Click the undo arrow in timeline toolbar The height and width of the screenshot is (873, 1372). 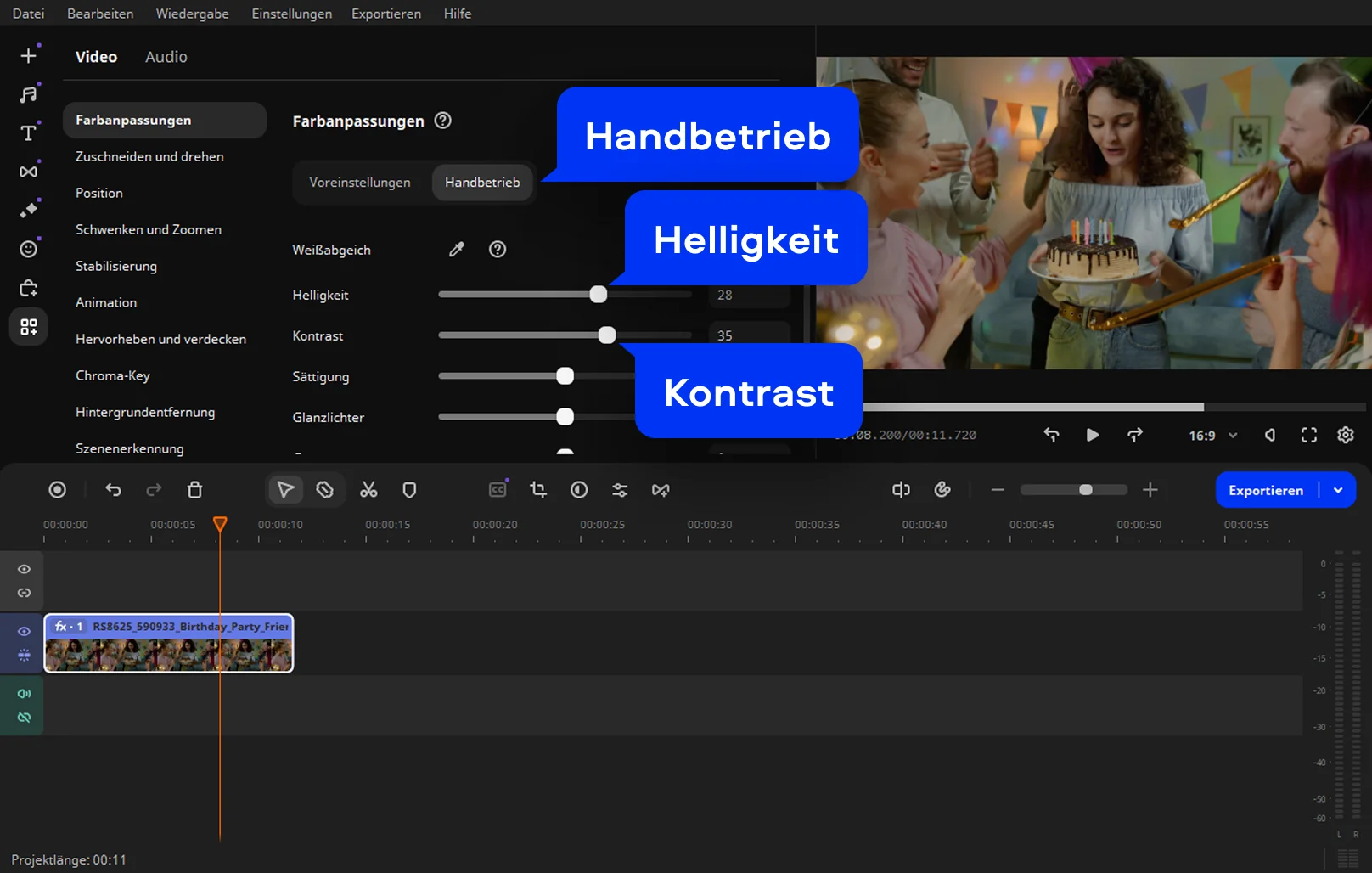[x=113, y=490]
